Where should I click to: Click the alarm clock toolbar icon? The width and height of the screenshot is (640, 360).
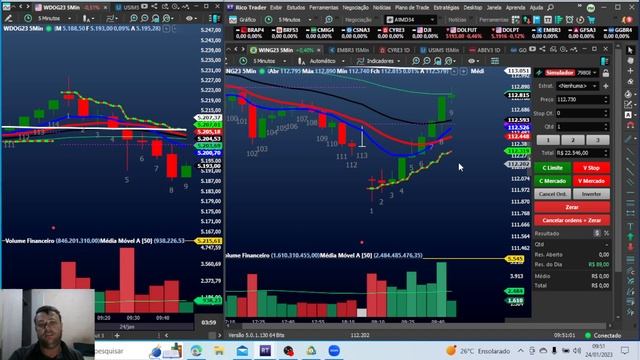(569, 20)
